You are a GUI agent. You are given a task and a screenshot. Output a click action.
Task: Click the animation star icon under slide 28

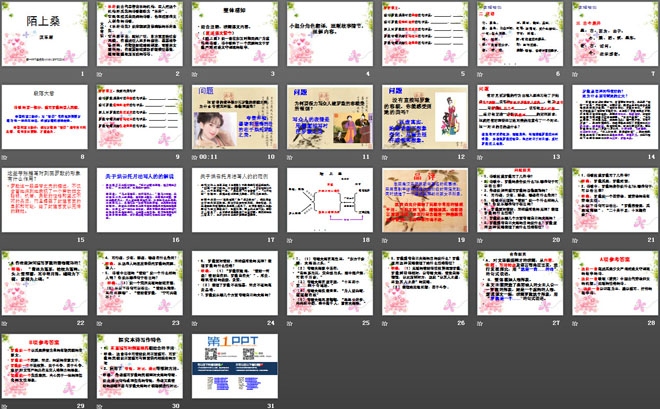click(x=575, y=324)
